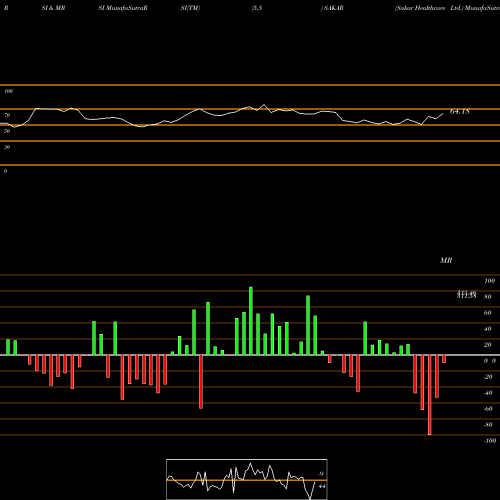Screen dimensions: 500x500
Task: Click the last small red MR bar
Action: click(444, 359)
